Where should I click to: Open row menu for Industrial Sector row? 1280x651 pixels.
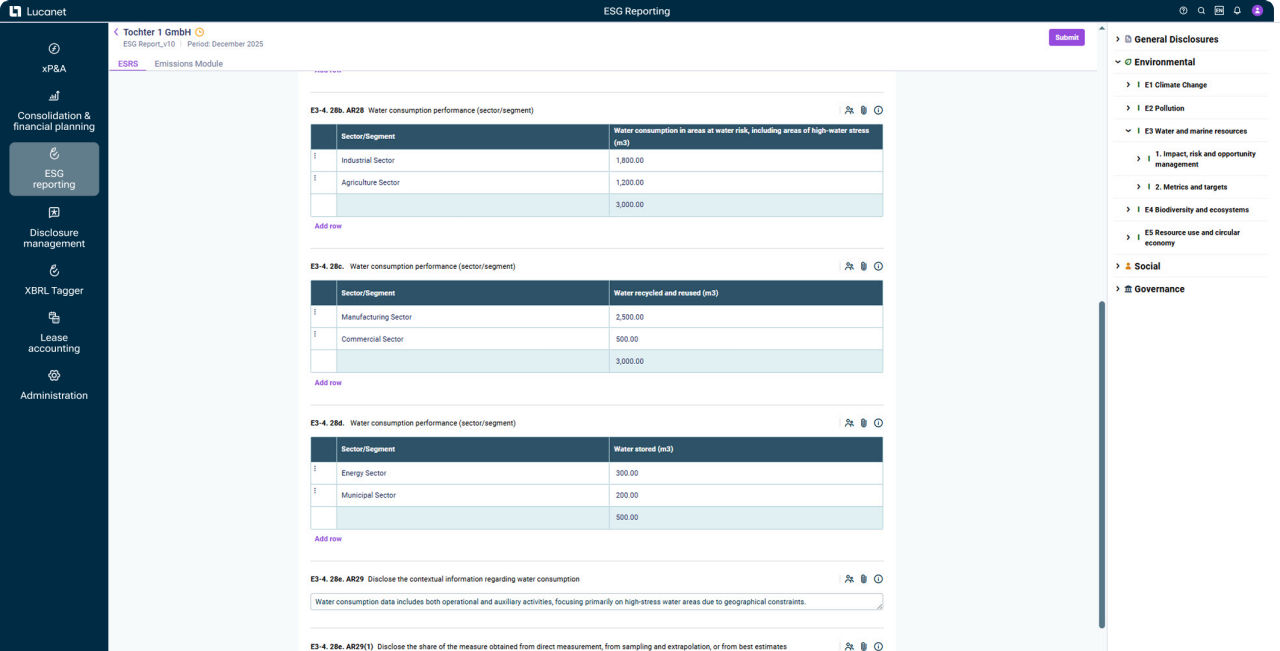pos(315,157)
